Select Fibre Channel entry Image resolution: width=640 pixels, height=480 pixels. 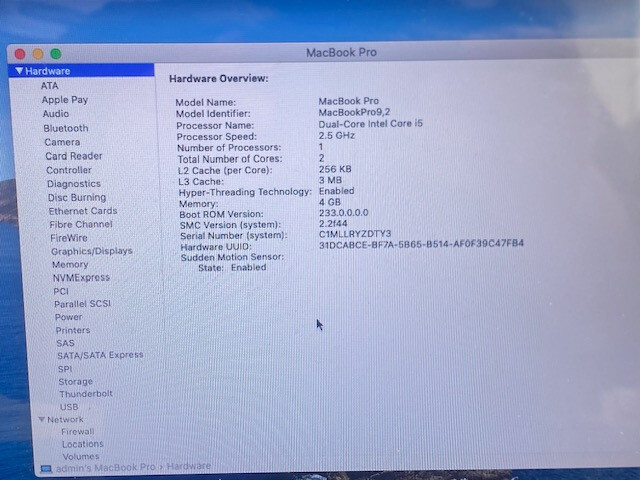pos(81,224)
